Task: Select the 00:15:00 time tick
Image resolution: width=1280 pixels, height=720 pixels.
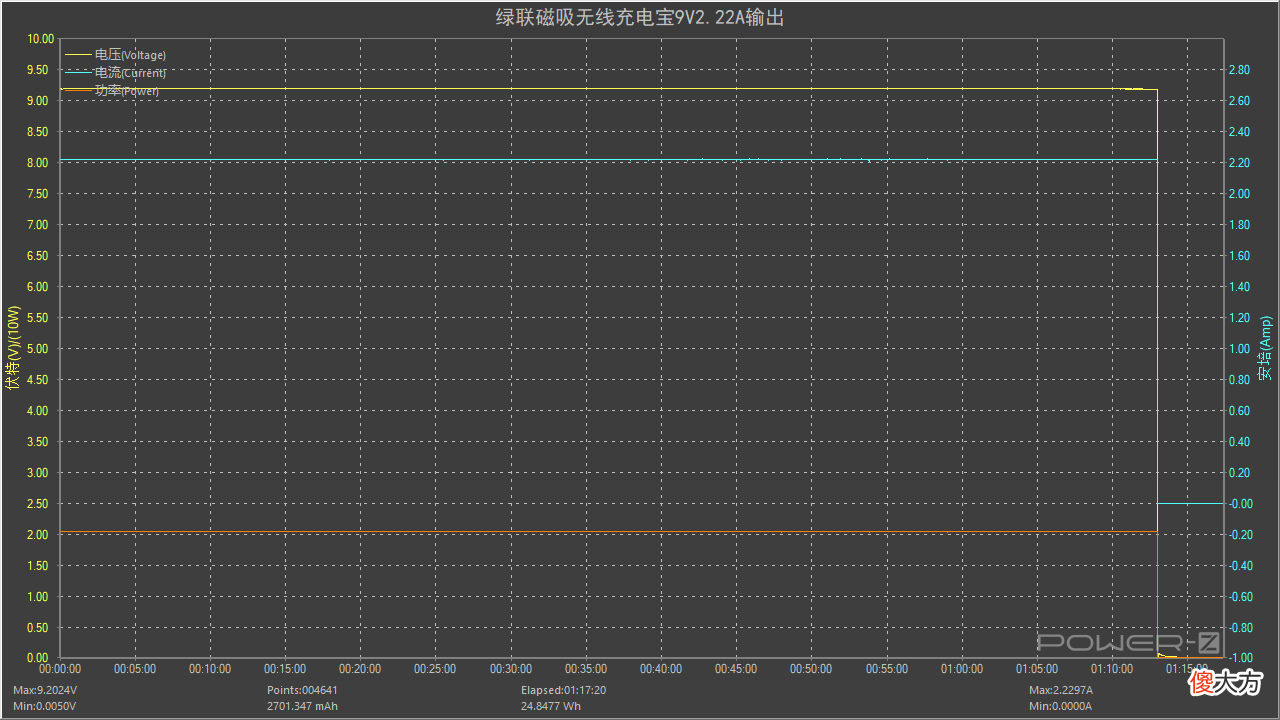Action: 285,670
